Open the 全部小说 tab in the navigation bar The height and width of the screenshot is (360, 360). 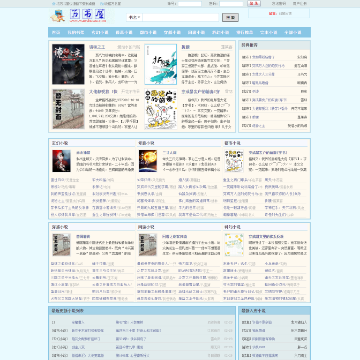click(x=293, y=32)
